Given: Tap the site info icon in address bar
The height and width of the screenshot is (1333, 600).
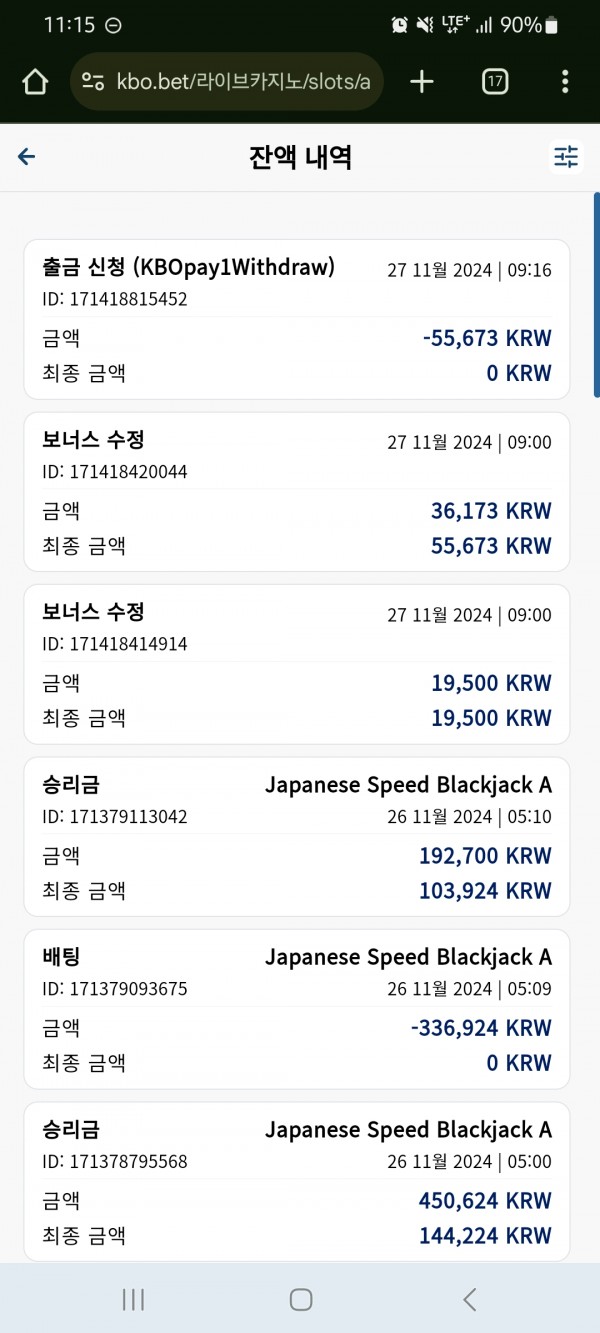Looking at the screenshot, I should coord(93,82).
